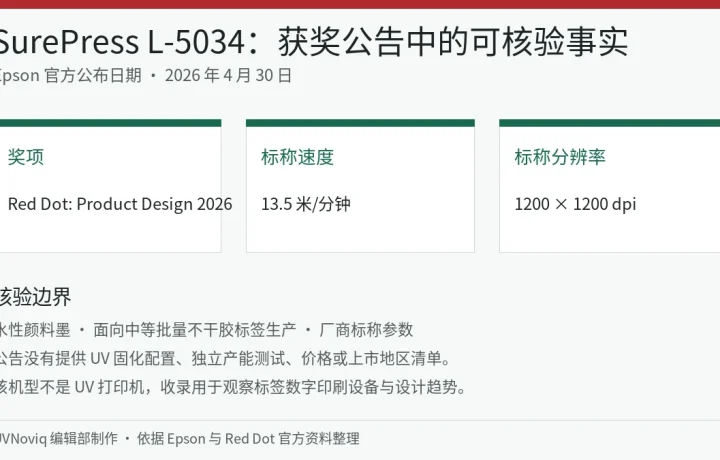Click the '奖项' card label

26,157
